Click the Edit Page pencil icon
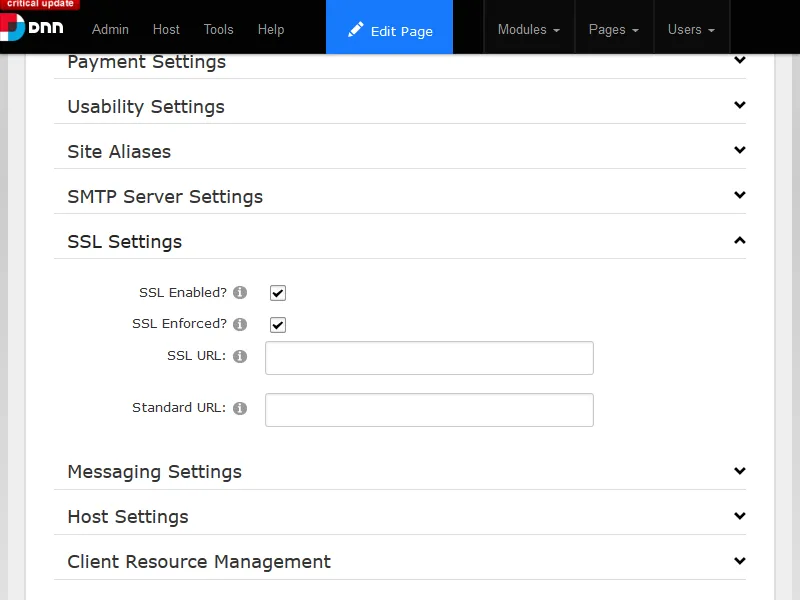The height and width of the screenshot is (600, 800). pyautogui.click(x=356, y=30)
